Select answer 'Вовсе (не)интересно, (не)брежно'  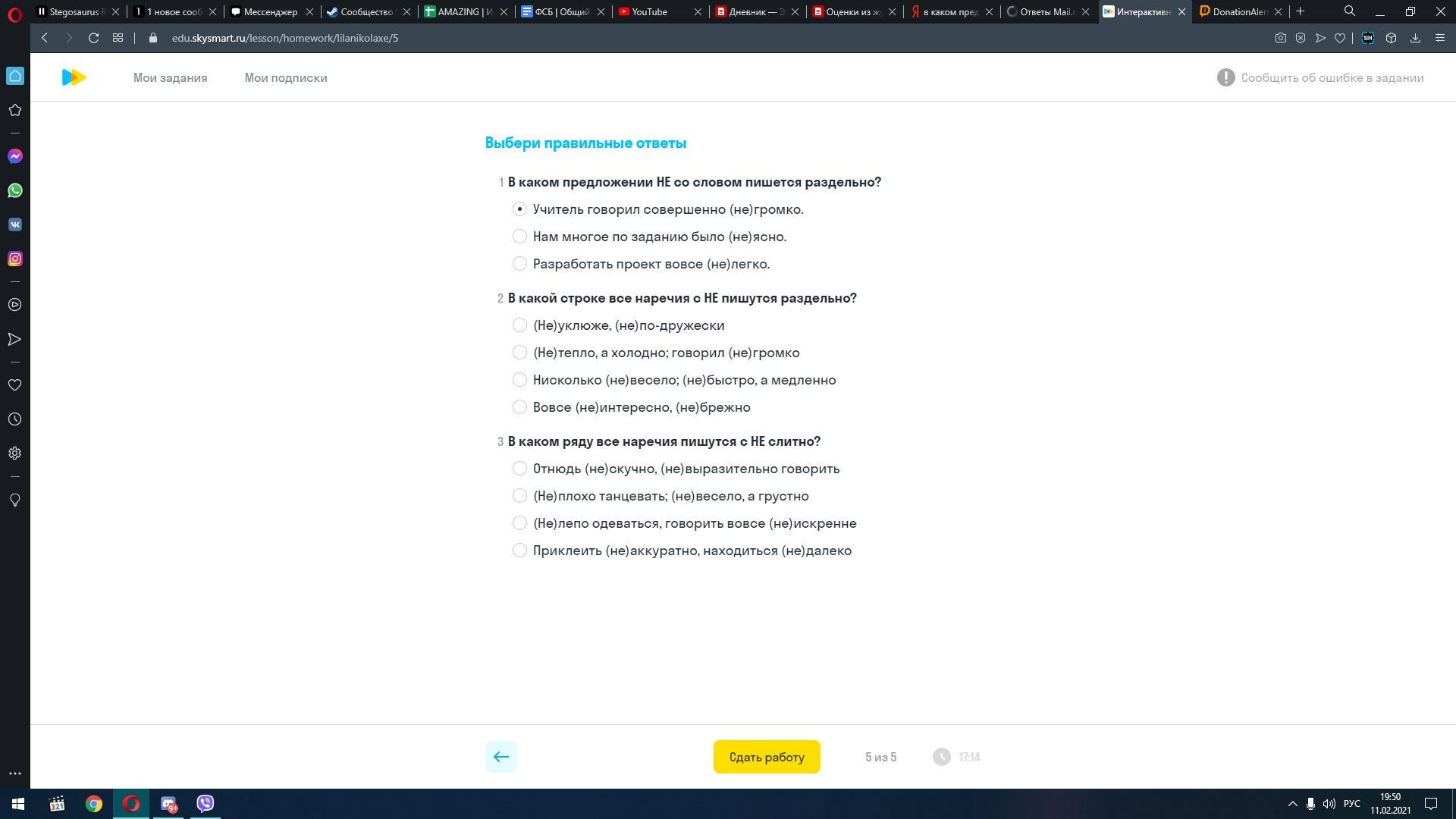(x=519, y=407)
